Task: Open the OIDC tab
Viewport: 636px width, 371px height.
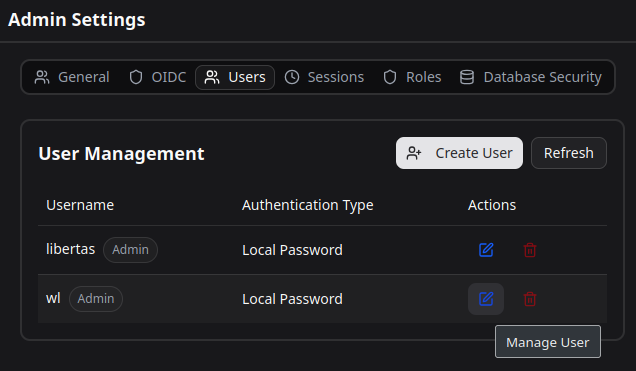Action: 157,77
